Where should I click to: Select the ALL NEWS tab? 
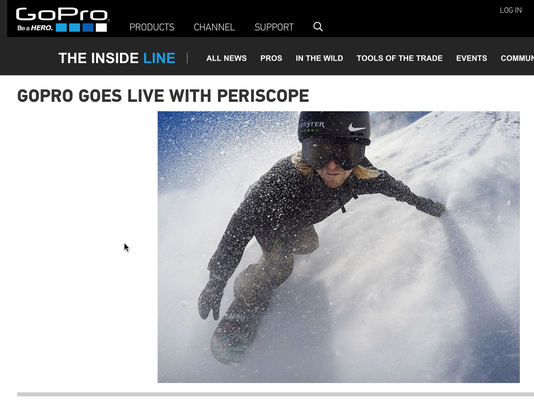226,58
